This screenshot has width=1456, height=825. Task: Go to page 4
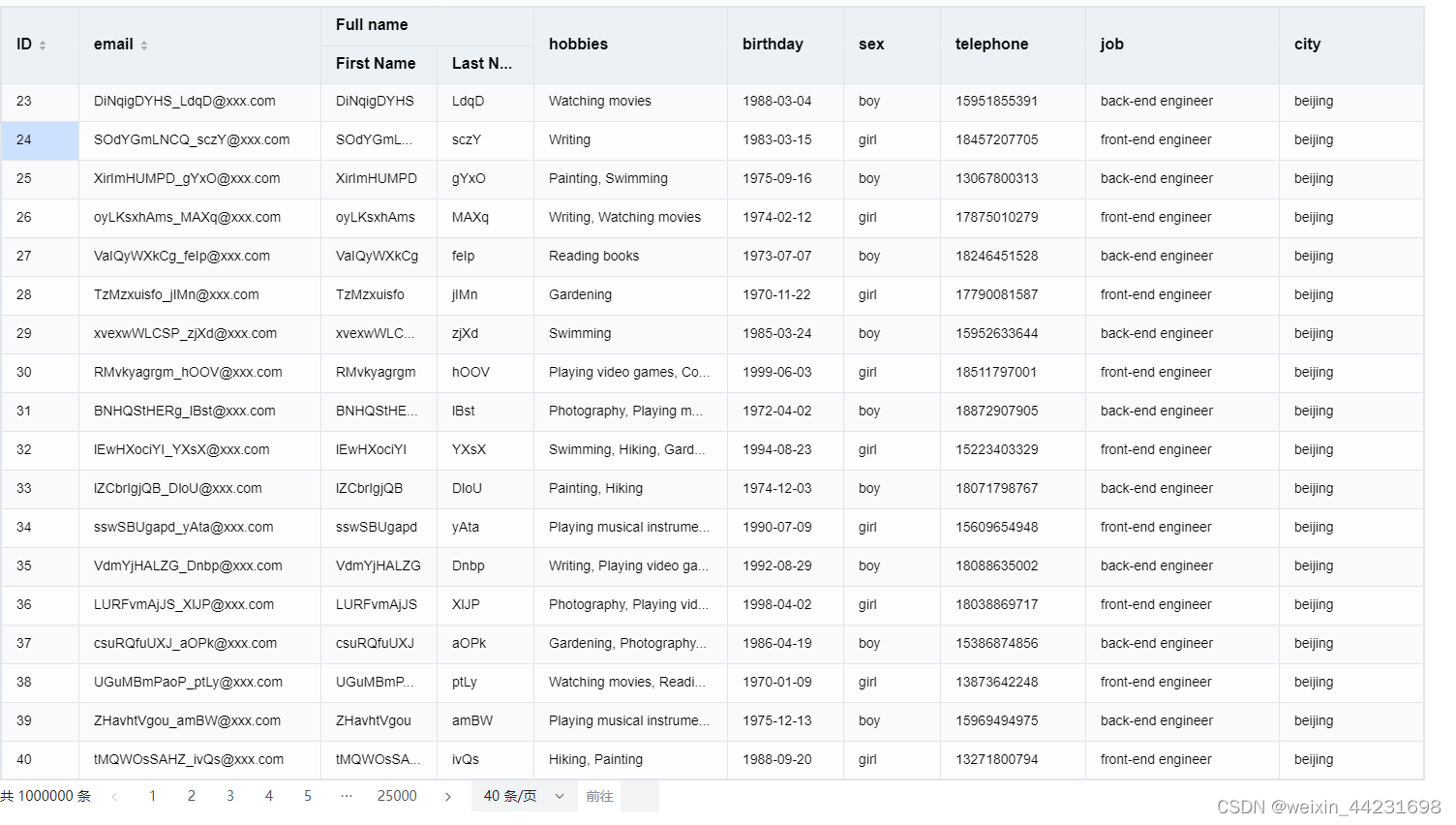click(269, 796)
